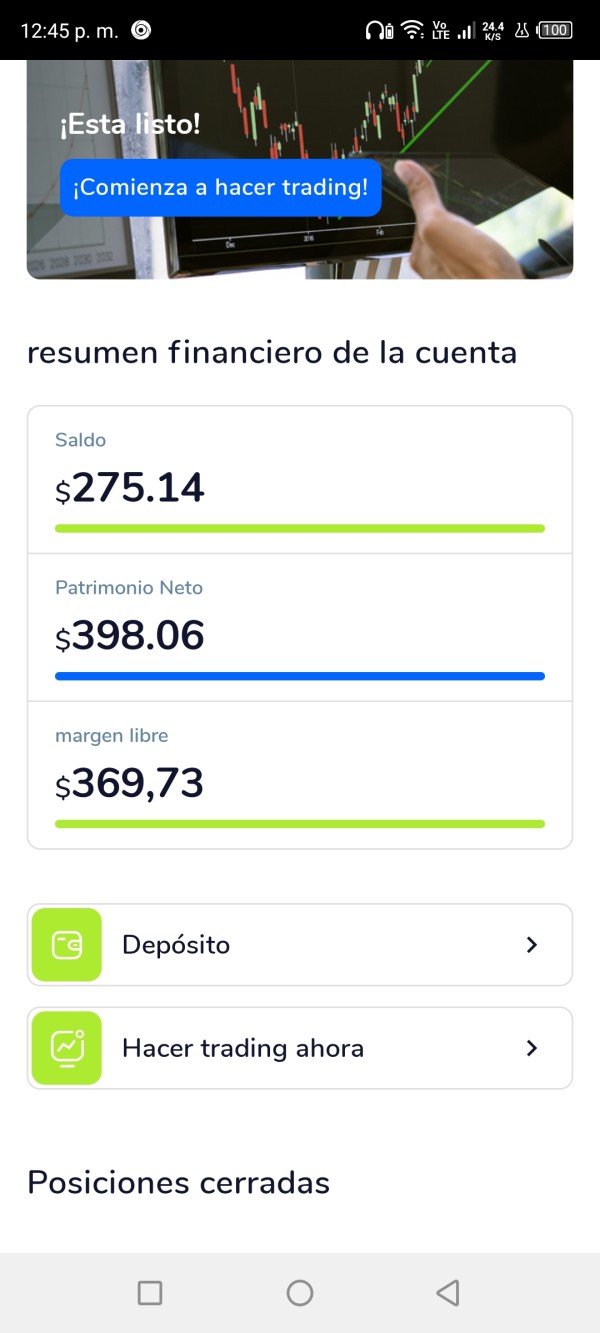Click the green margen libre bar

coord(300,824)
